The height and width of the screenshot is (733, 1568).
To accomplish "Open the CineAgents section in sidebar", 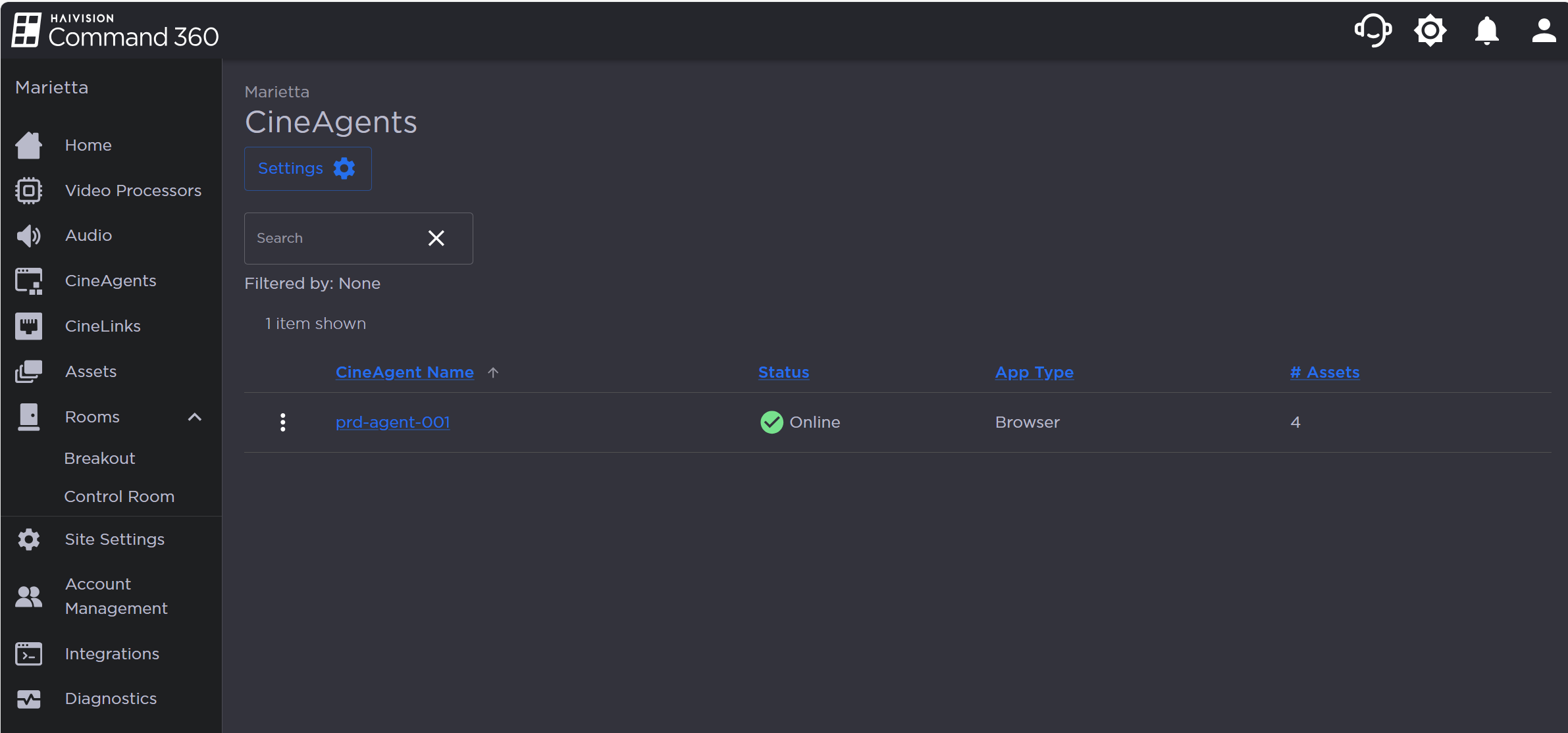I will (x=111, y=280).
